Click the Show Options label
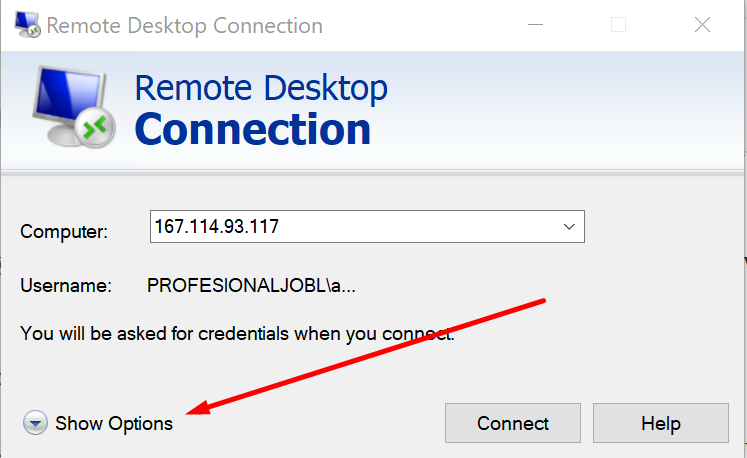This screenshot has width=747, height=458. click(114, 423)
